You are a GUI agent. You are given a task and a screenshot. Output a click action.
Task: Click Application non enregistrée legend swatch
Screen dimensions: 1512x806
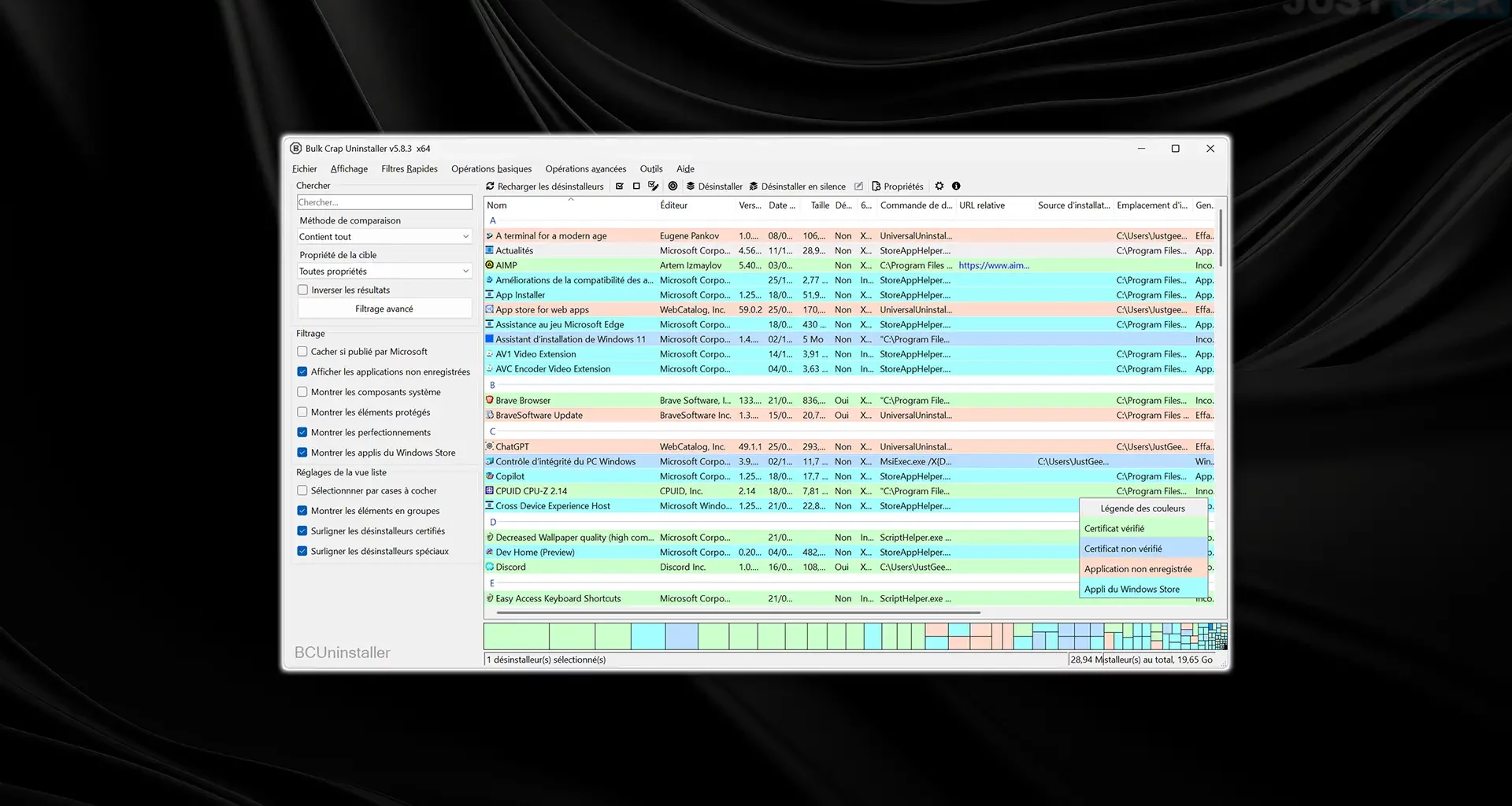[x=1143, y=569]
